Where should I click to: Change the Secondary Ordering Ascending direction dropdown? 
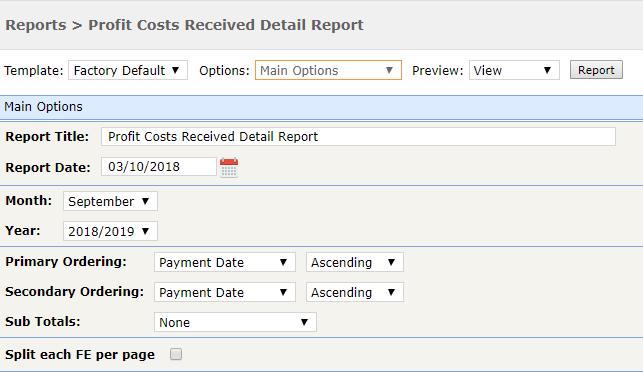point(355,292)
